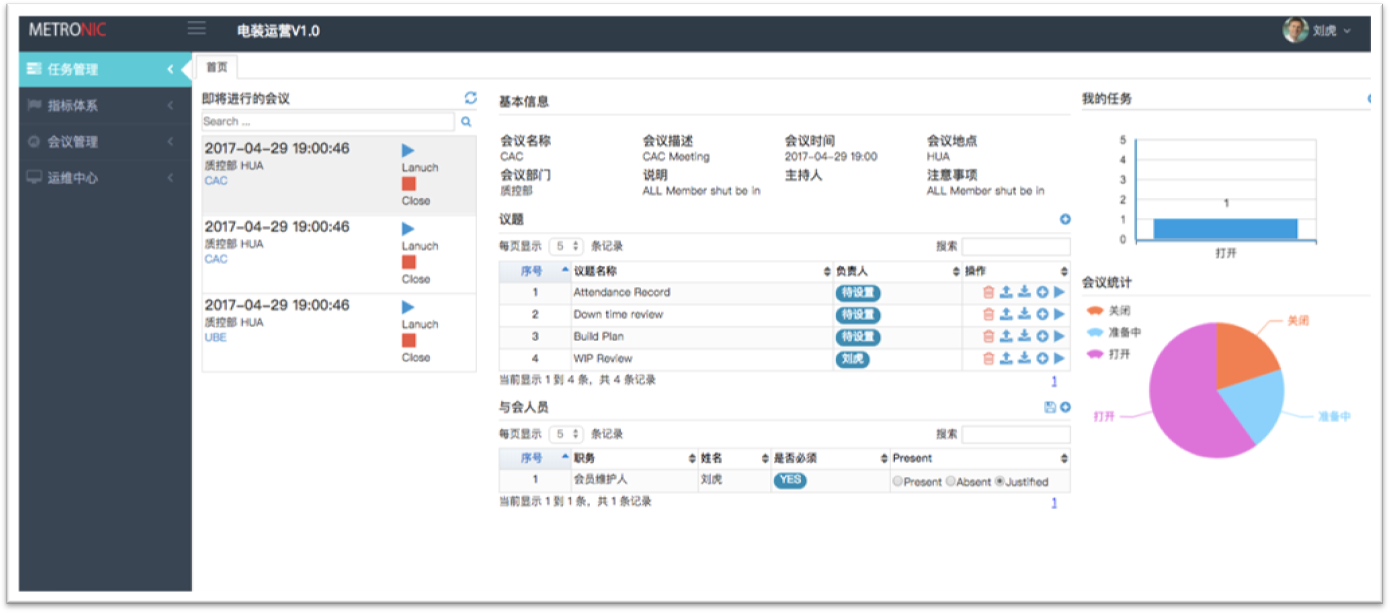Close the UBE meeting with red square
Image resolution: width=1390 pixels, height=613 pixels.
[x=408, y=341]
